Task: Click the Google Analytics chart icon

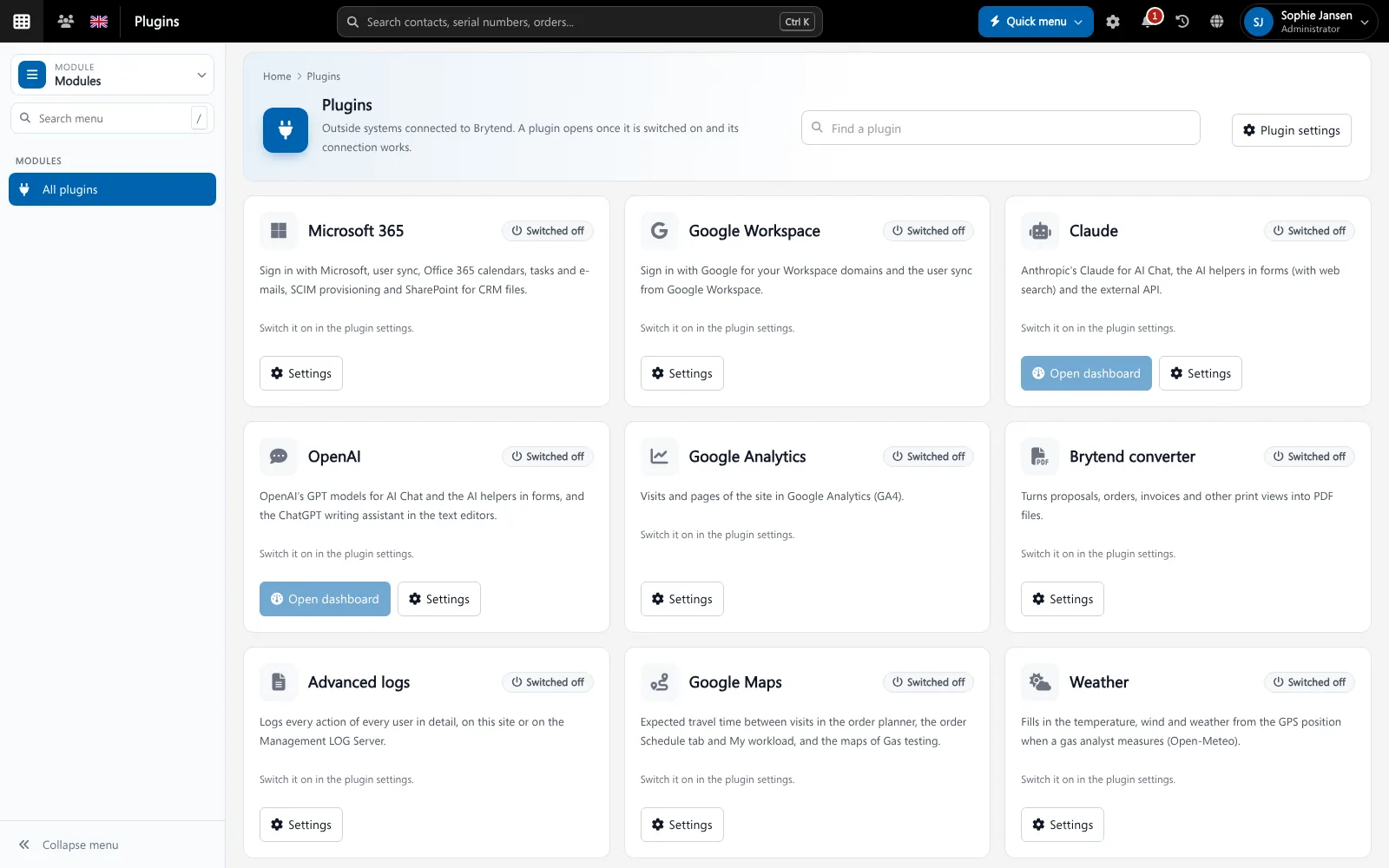Action: [x=660, y=457]
